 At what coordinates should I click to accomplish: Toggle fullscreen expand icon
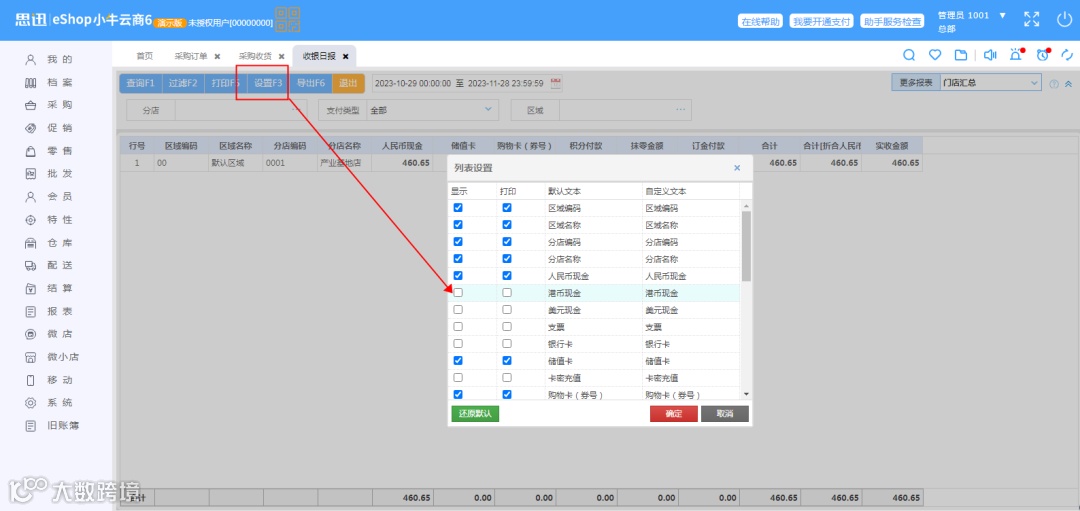coord(1031,19)
